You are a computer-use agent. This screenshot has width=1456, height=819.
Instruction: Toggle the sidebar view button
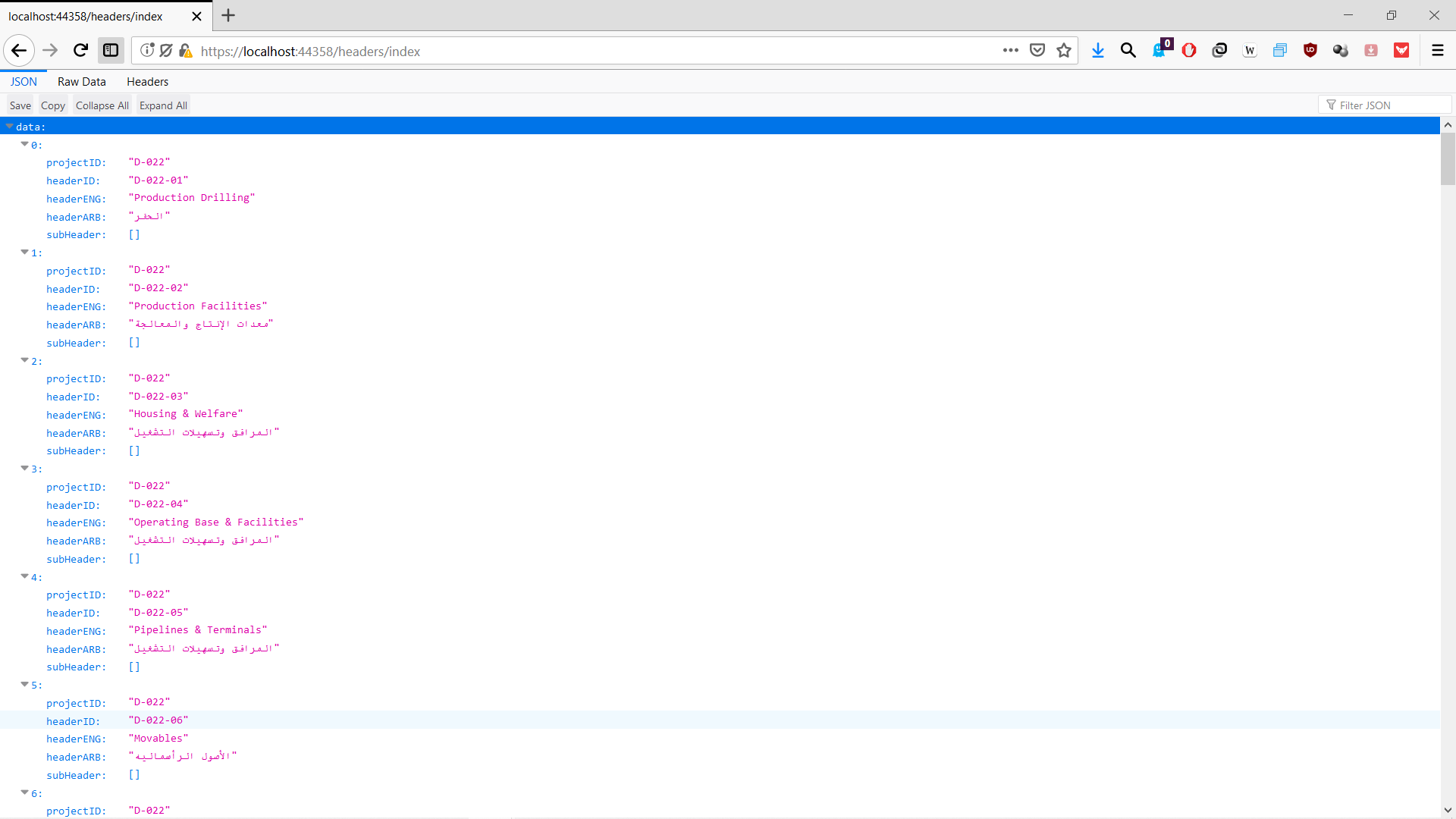tap(111, 51)
